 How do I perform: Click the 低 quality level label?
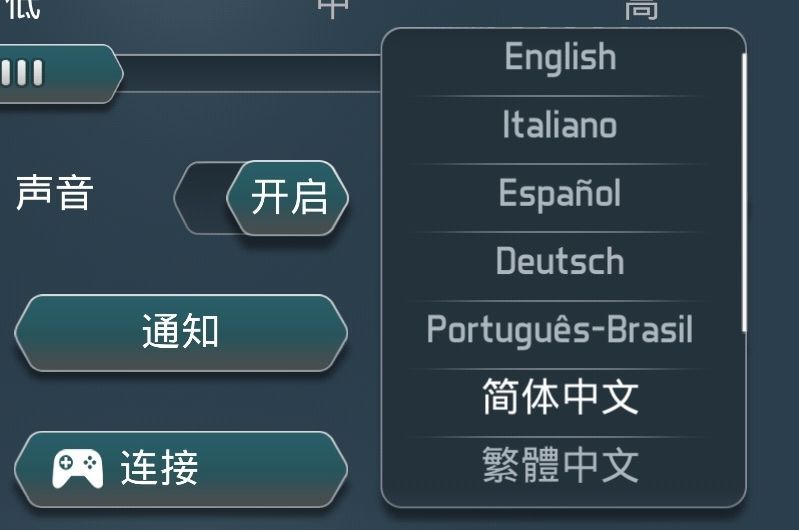coord(22,10)
